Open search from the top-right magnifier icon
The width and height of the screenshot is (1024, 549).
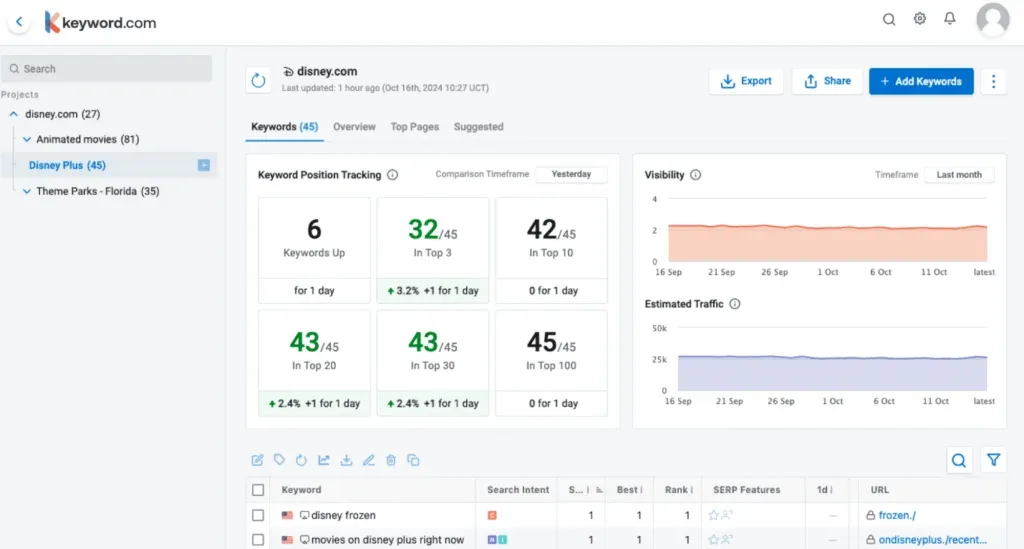click(x=889, y=20)
